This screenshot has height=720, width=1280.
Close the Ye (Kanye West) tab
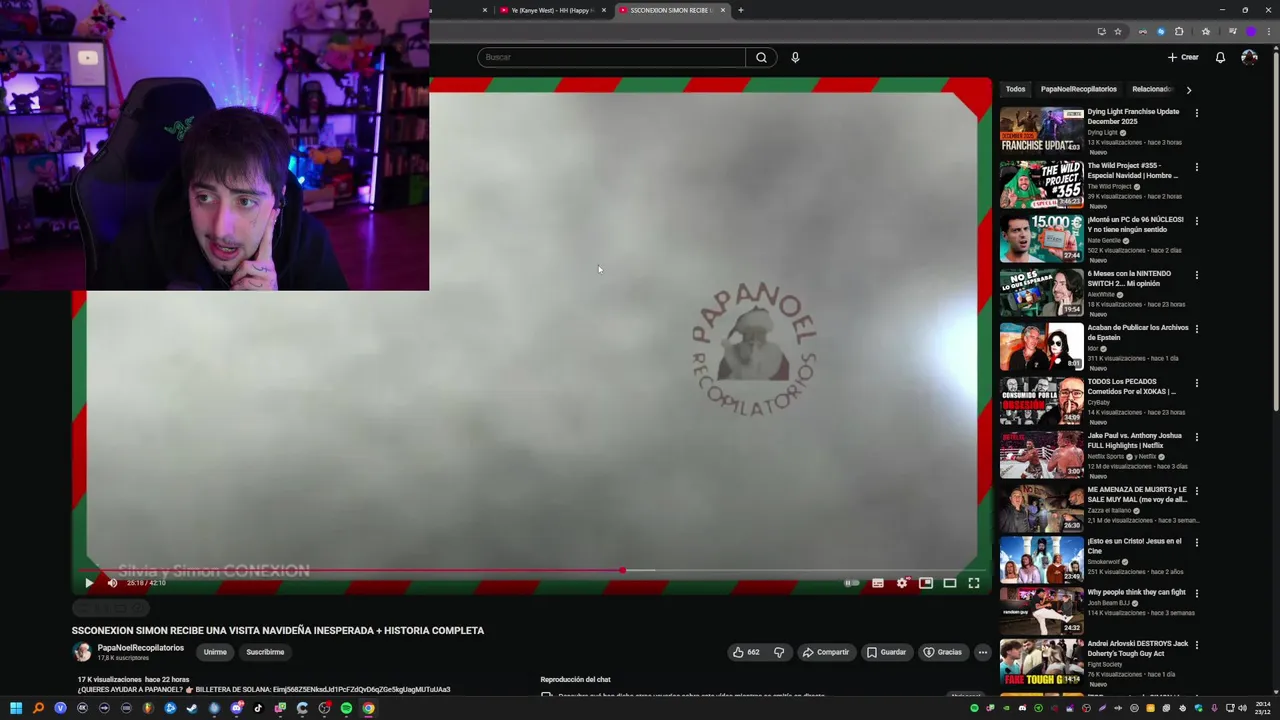point(604,10)
